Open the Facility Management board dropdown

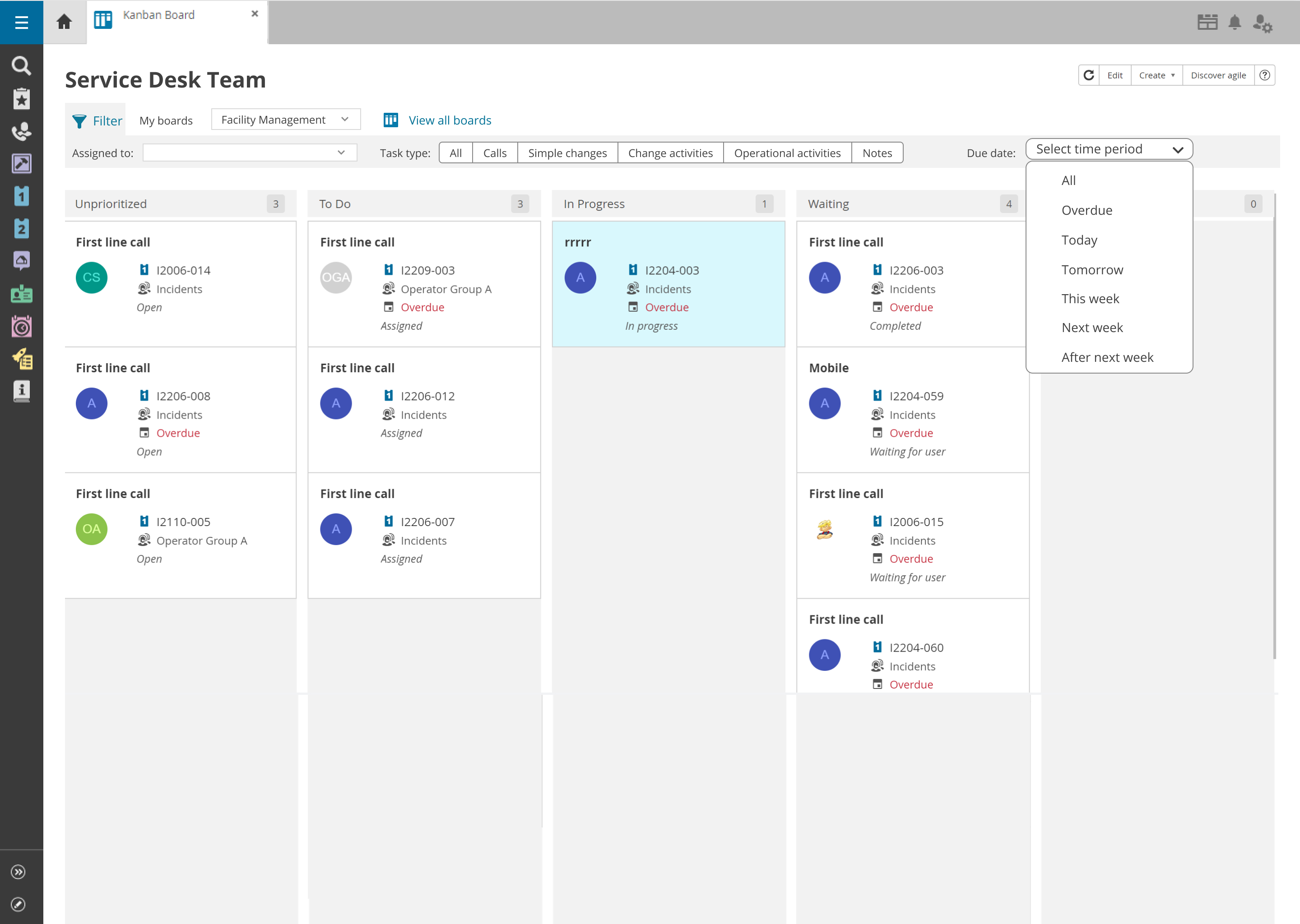coord(285,120)
